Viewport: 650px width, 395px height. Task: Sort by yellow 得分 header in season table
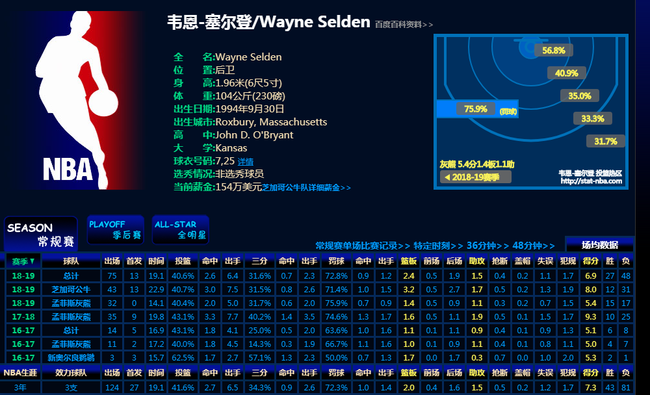click(591, 261)
